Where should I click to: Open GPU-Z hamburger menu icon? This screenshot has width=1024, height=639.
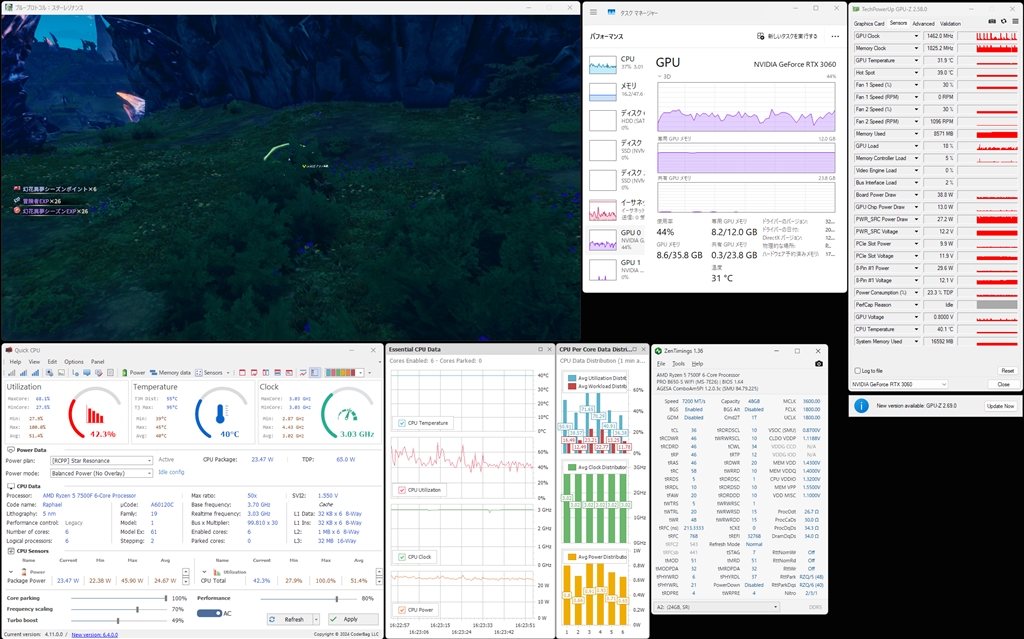(1015, 22)
